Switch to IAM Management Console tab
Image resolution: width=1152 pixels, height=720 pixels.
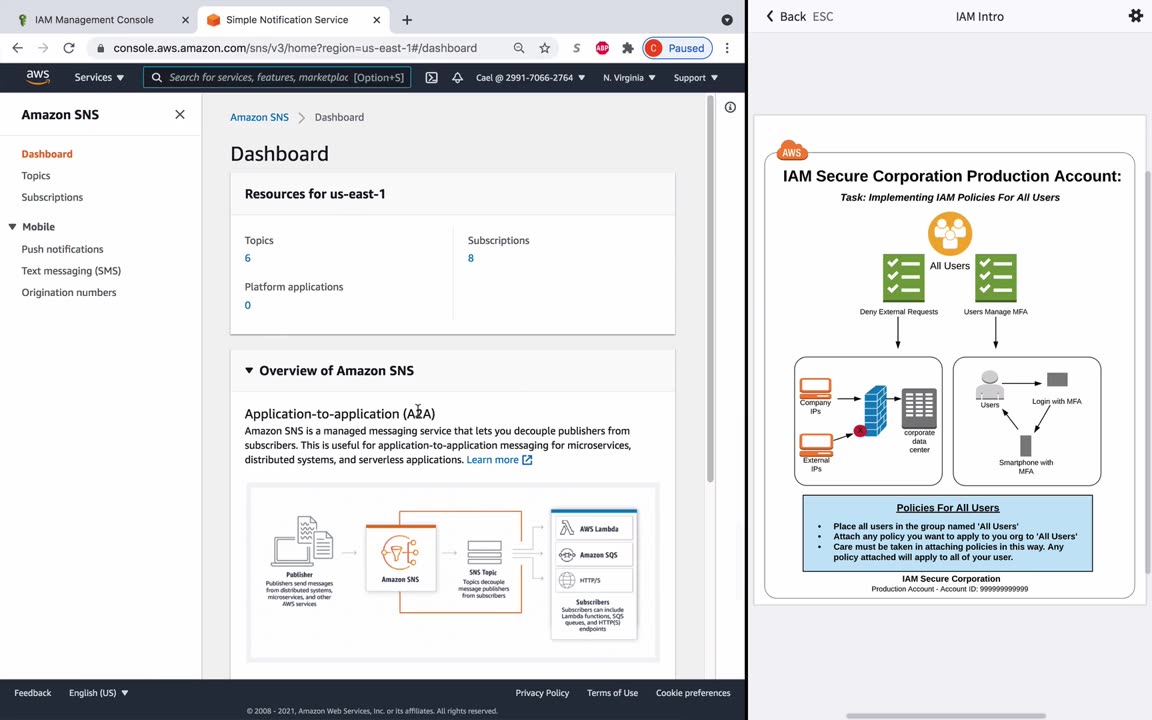point(94,20)
